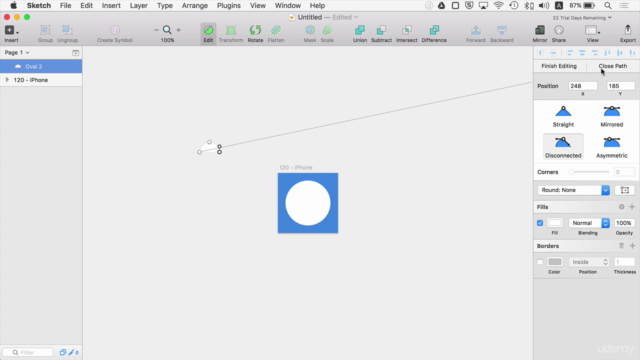
Task: Open document title Edited dropdown
Action: pos(345,17)
